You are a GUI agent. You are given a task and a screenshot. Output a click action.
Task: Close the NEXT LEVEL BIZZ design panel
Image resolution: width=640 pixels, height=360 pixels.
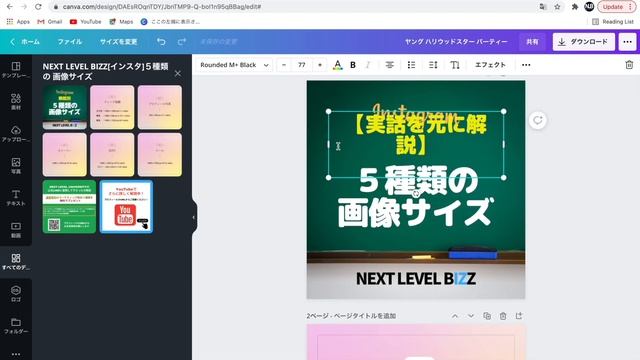tap(178, 73)
